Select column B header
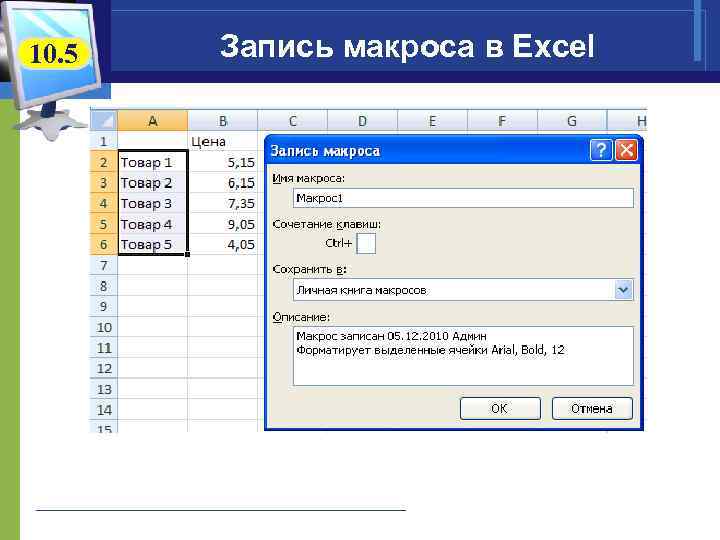The image size is (720, 540). 223,121
